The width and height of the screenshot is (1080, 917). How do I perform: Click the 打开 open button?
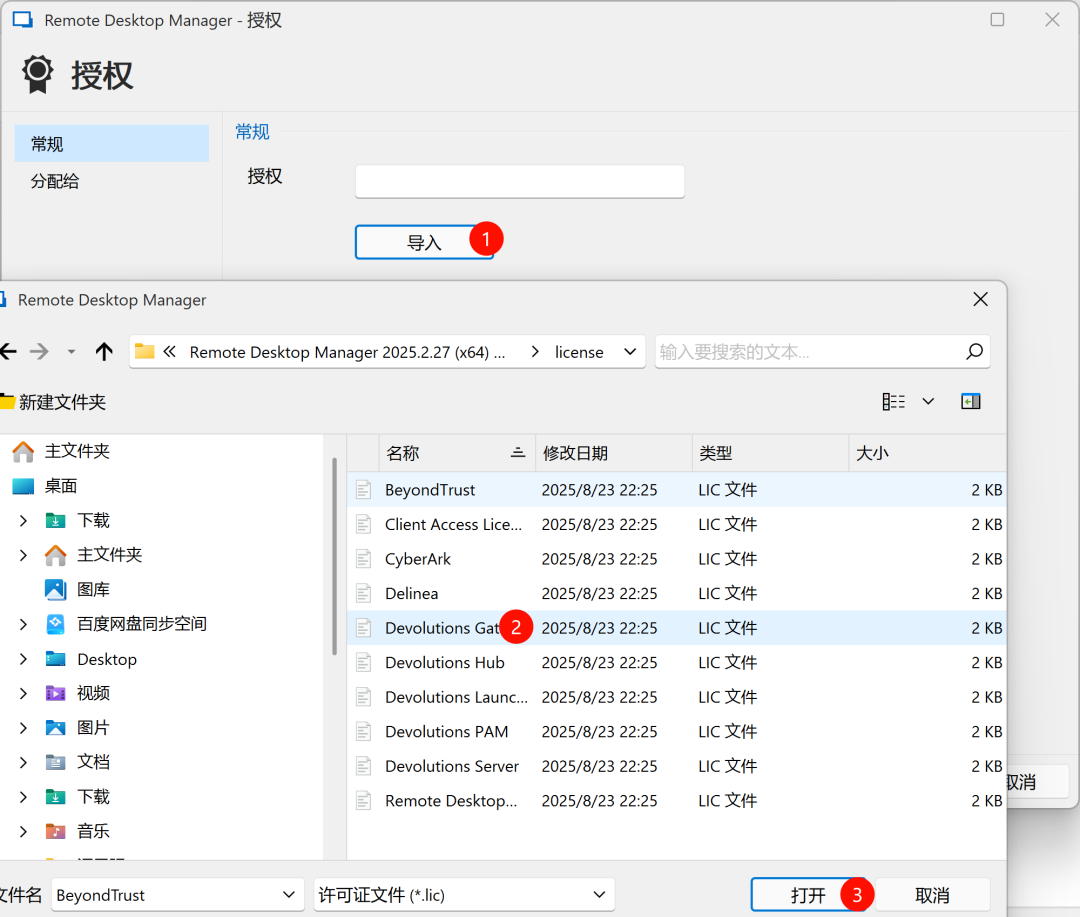pyautogui.click(x=807, y=895)
